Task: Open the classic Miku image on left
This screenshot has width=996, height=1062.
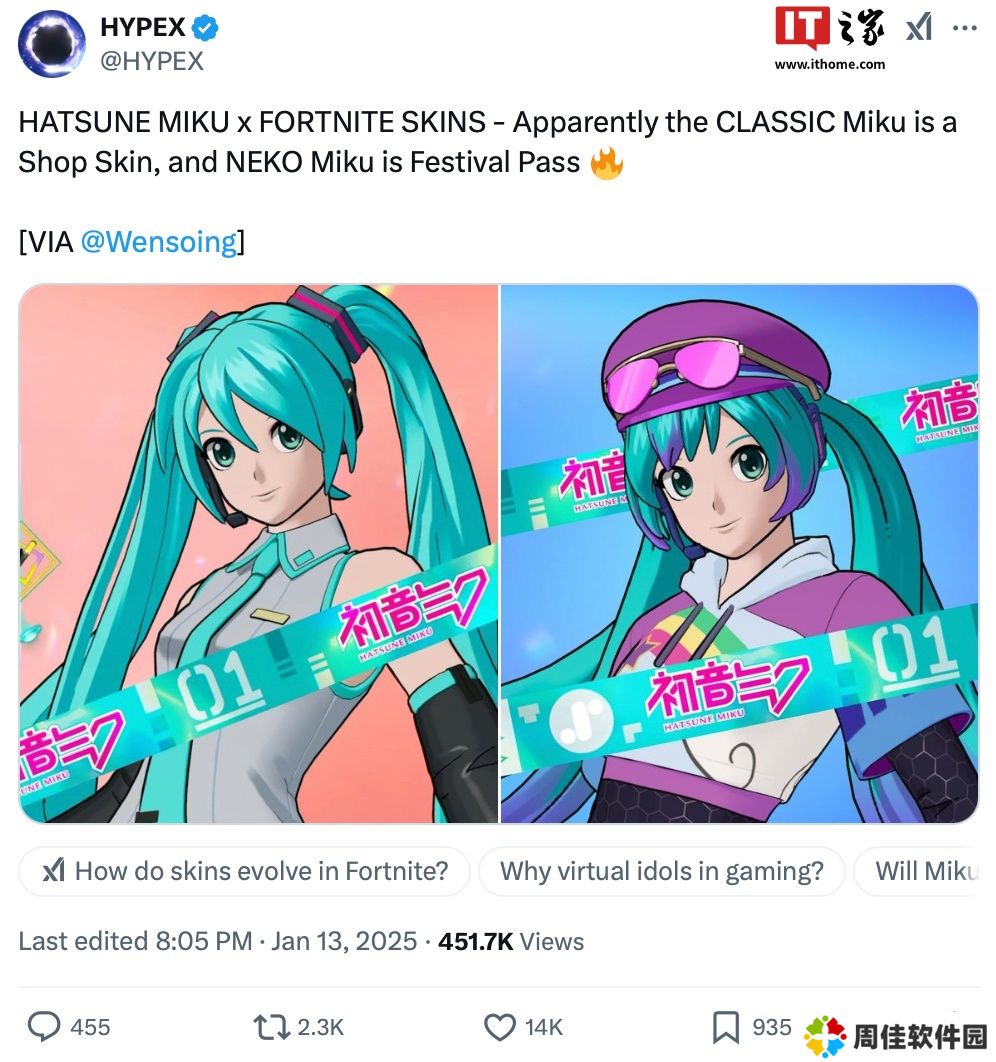Action: tap(258, 553)
